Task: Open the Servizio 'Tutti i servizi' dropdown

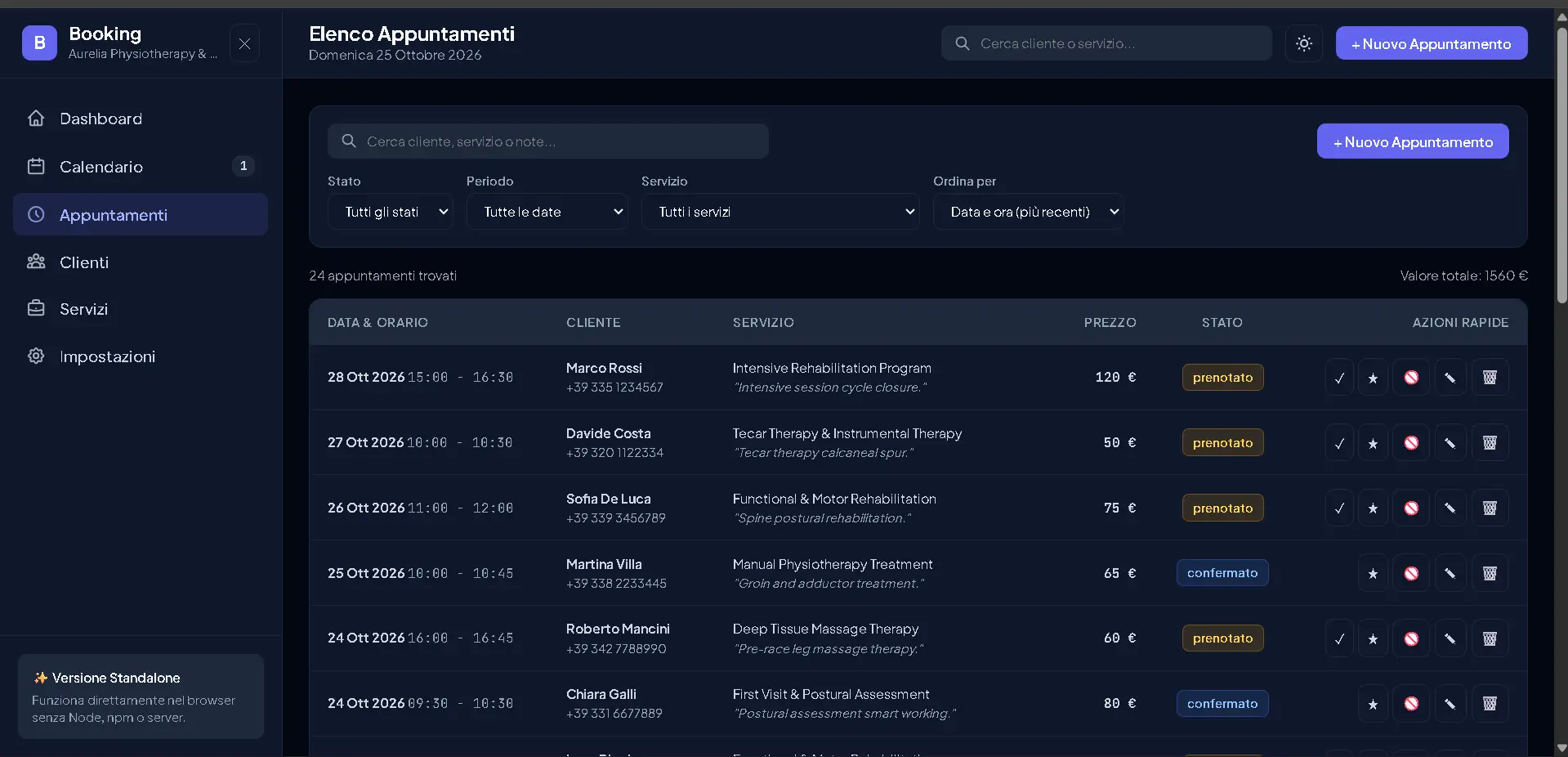Action: pyautogui.click(x=780, y=212)
